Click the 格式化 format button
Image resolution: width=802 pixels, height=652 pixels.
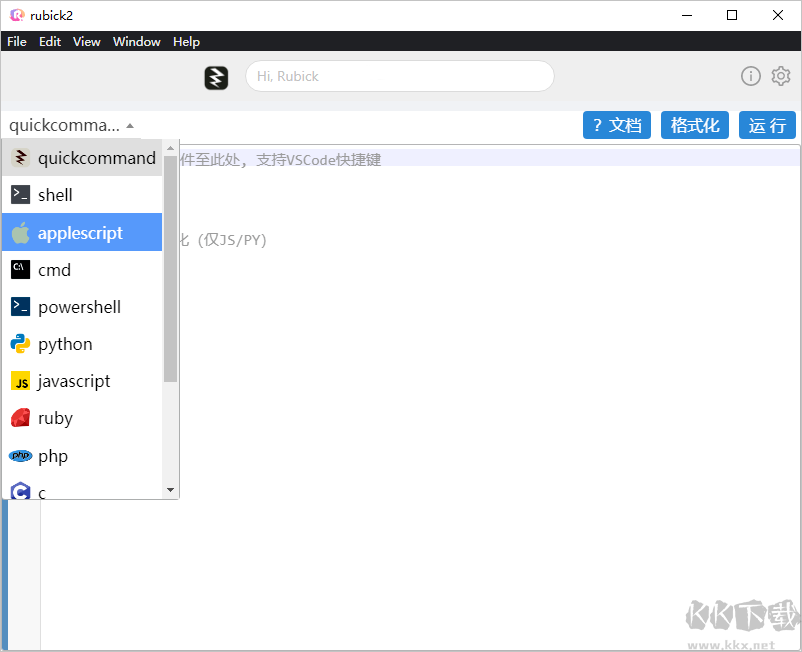[695, 125]
